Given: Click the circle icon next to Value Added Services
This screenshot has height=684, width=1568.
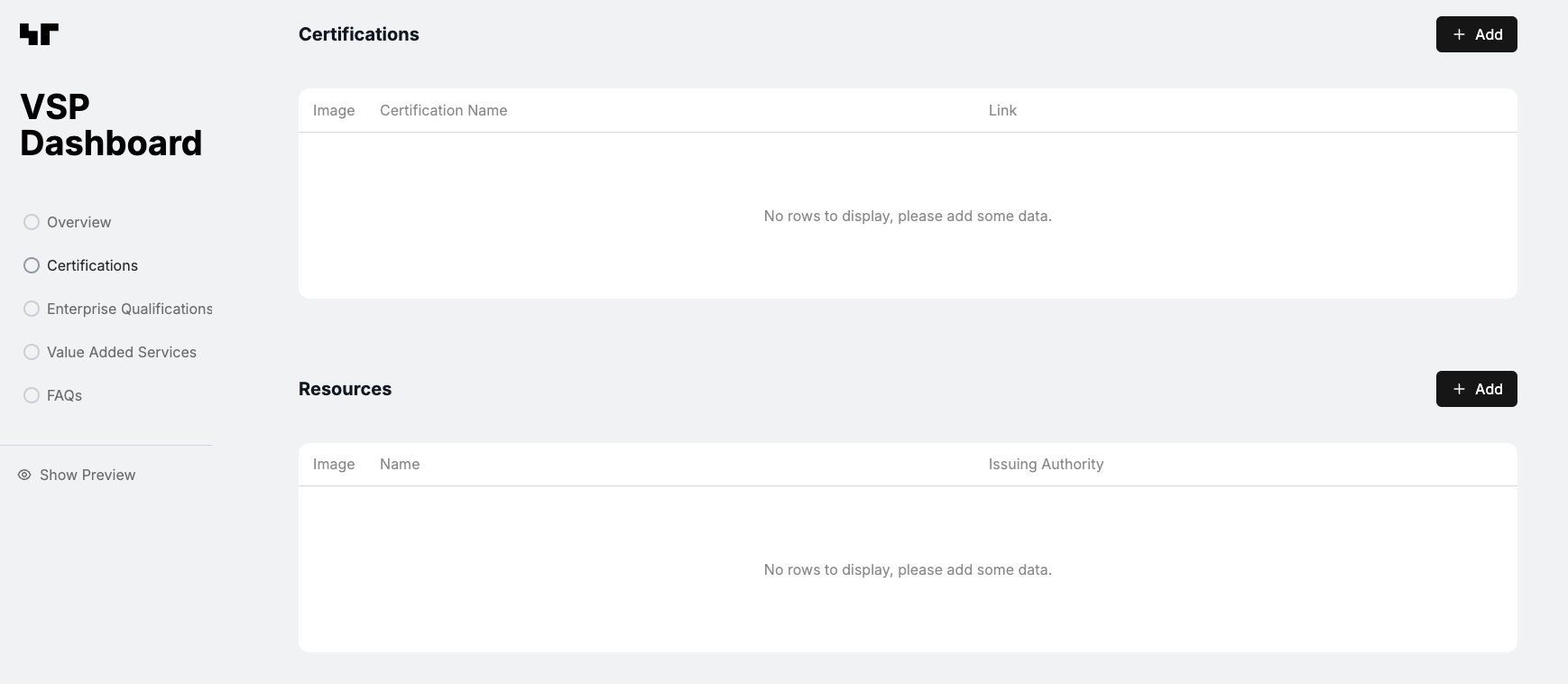Looking at the screenshot, I should pyautogui.click(x=32, y=352).
